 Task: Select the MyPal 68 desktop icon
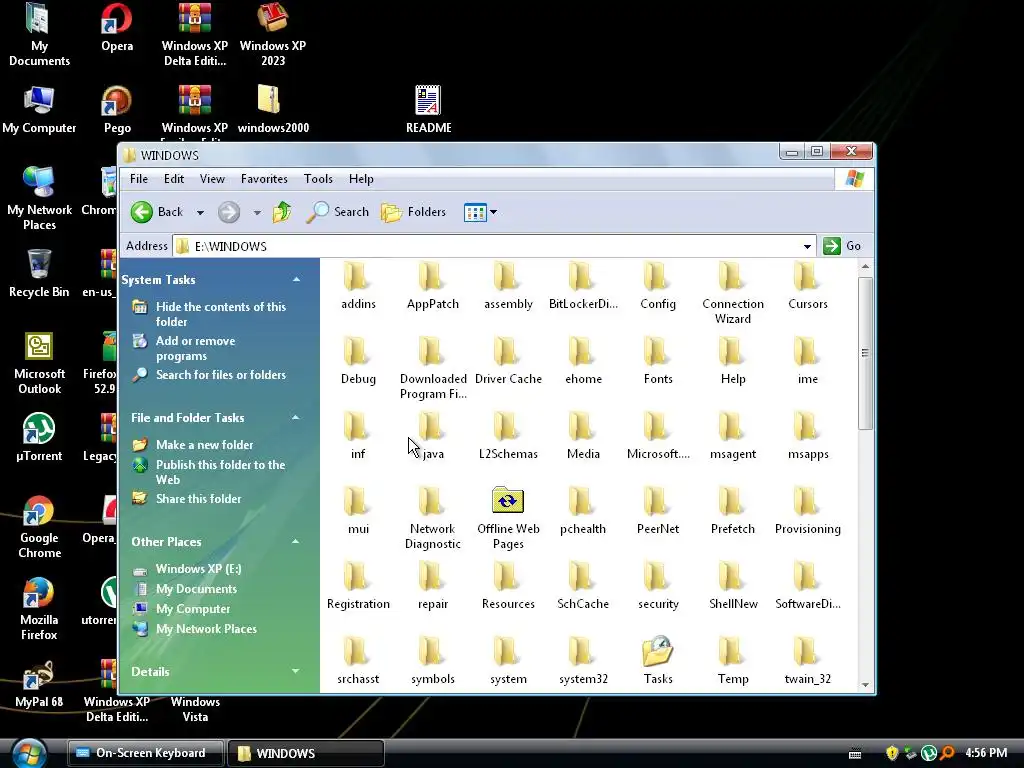click(39, 684)
